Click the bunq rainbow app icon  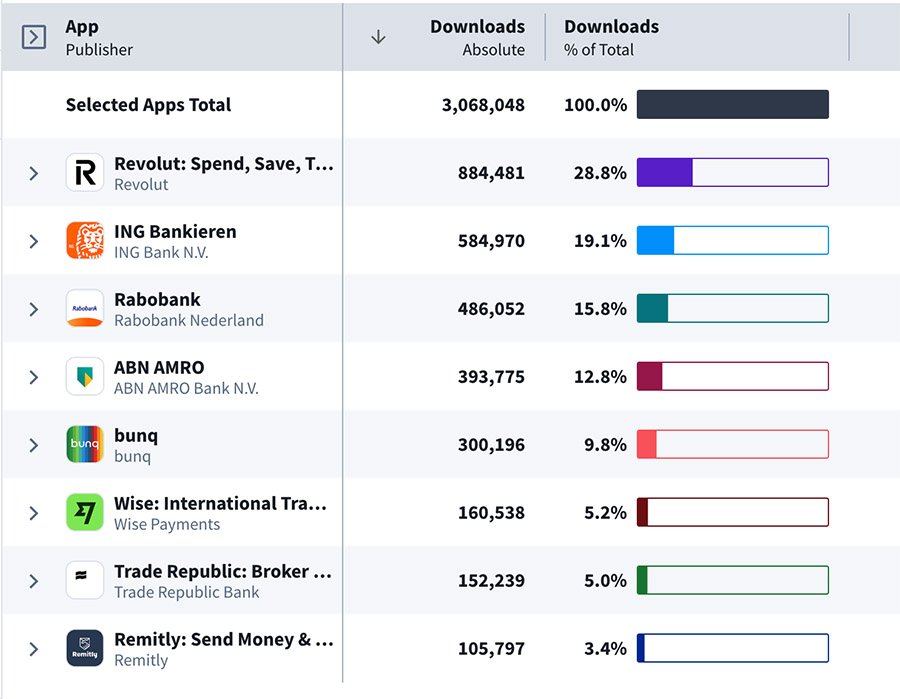[x=85, y=445]
